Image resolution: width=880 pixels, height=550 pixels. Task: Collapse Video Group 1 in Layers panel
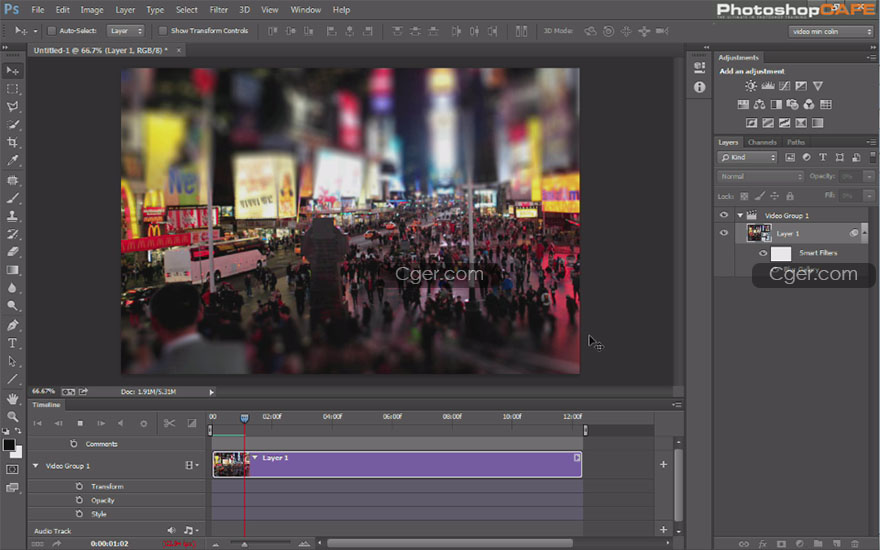[x=740, y=216]
